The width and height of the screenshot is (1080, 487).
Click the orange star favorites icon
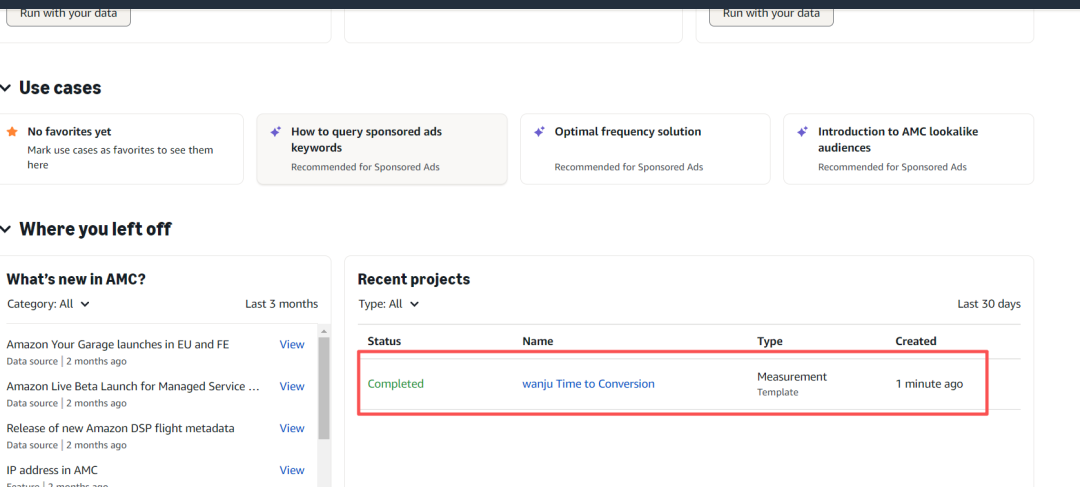(x=12, y=132)
